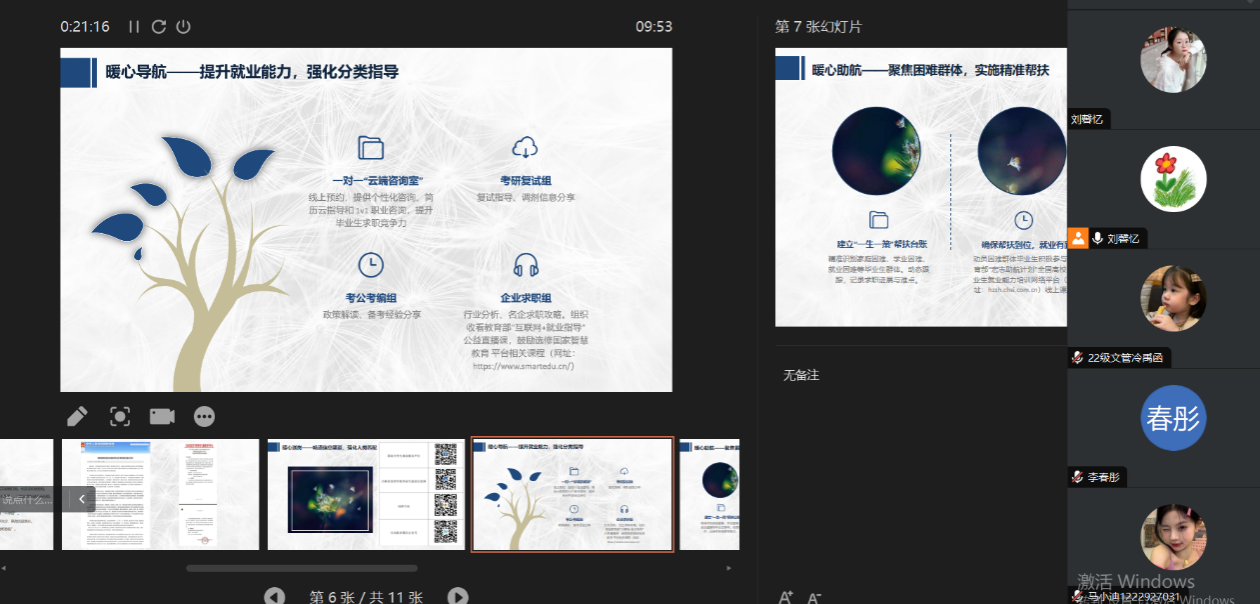
Task: Select the QR code slide thumbnail
Action: [366, 494]
